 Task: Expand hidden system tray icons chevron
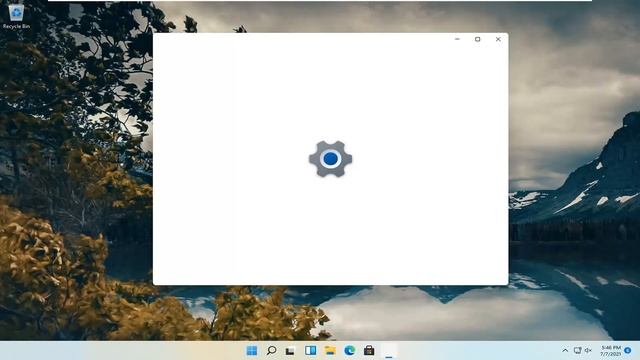tap(565, 351)
